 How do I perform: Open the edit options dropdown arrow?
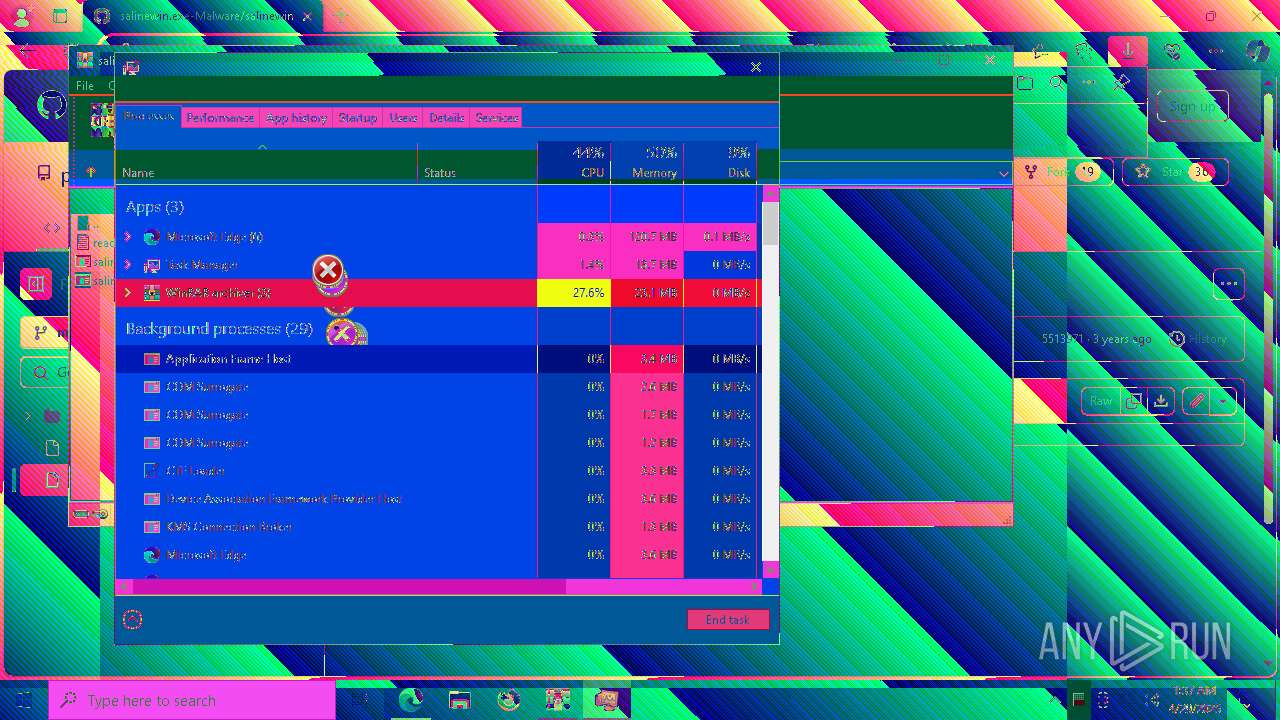tap(1223, 401)
